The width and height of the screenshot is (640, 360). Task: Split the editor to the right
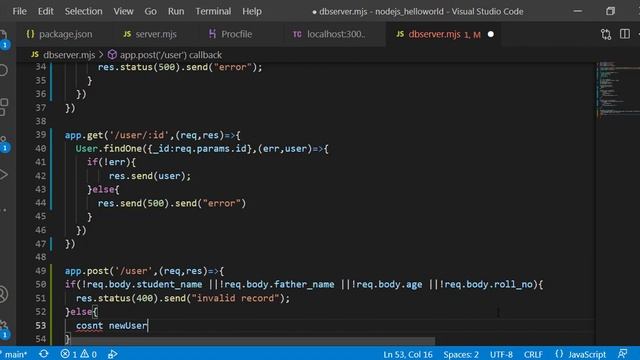pyautogui.click(x=625, y=34)
